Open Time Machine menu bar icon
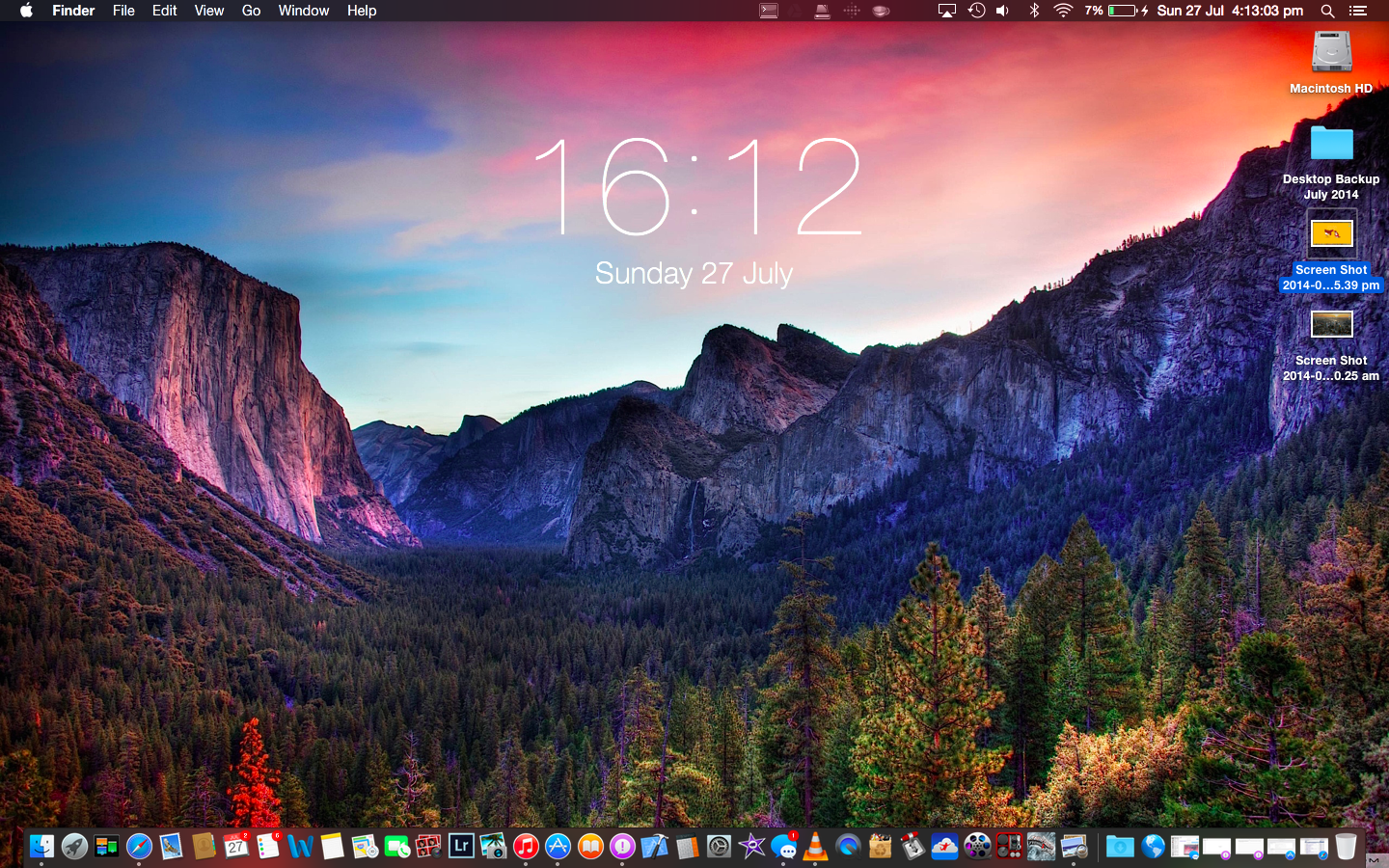 coord(976,11)
